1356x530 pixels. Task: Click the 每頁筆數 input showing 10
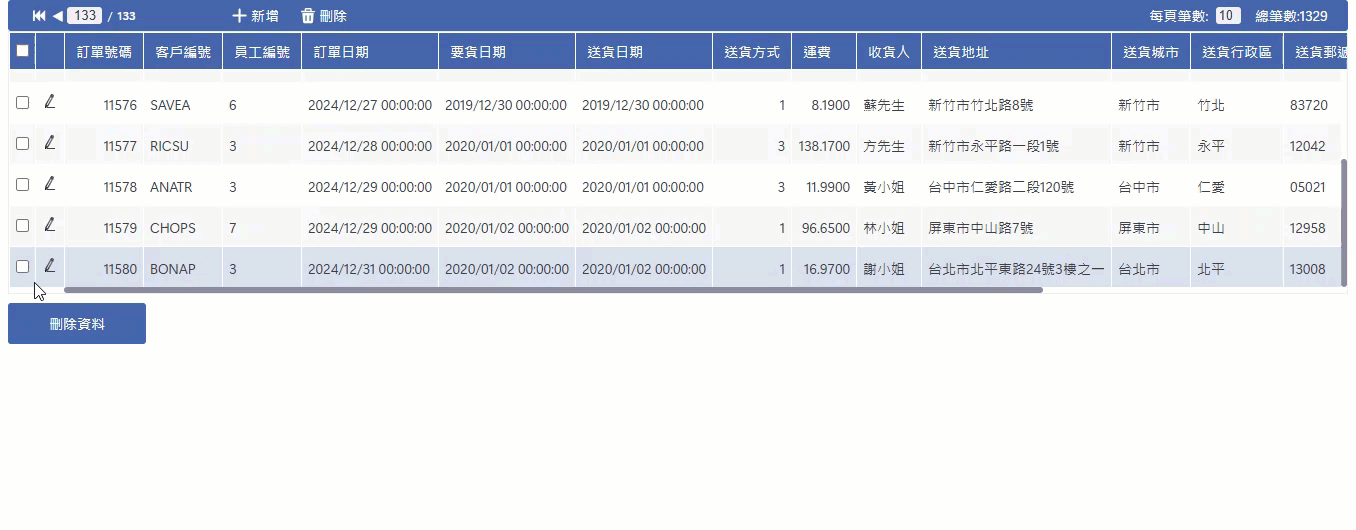[x=1229, y=15]
